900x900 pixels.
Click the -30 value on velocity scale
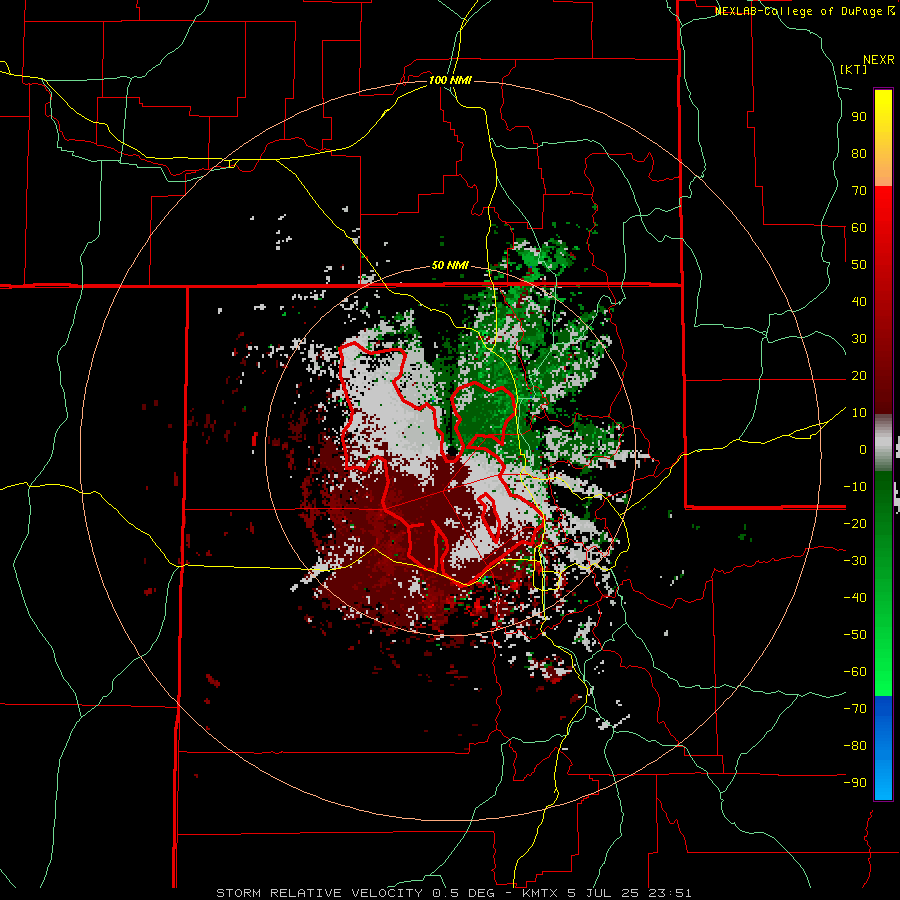click(855, 561)
